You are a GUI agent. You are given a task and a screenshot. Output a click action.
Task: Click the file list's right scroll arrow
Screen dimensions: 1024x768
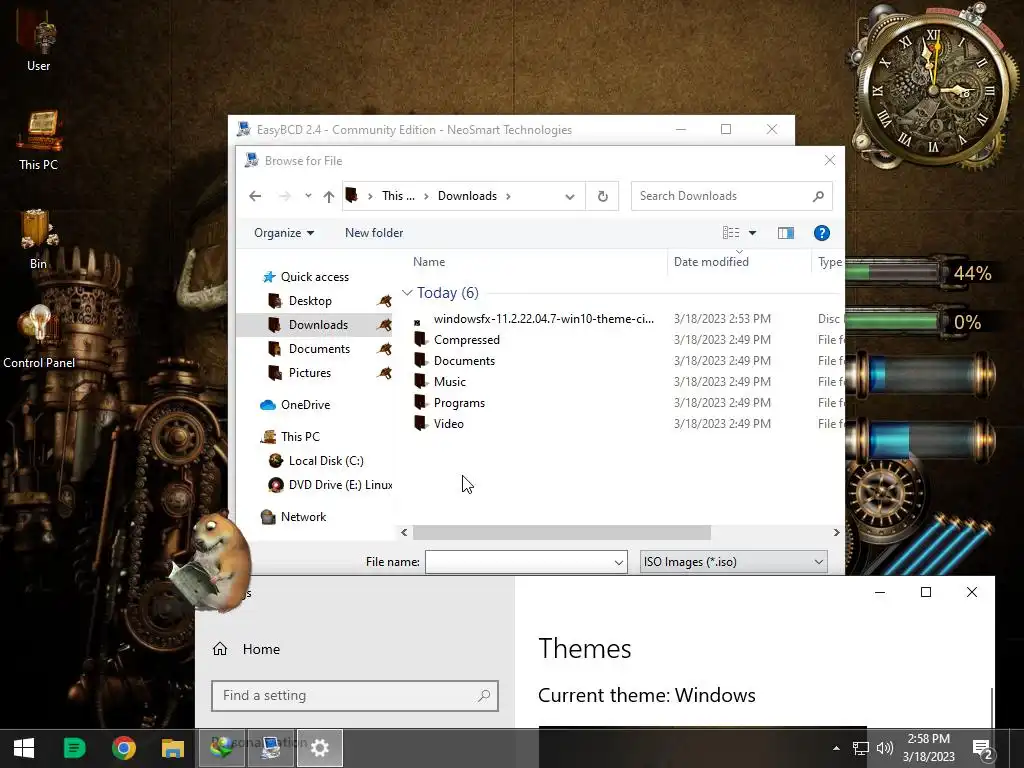pos(836,533)
